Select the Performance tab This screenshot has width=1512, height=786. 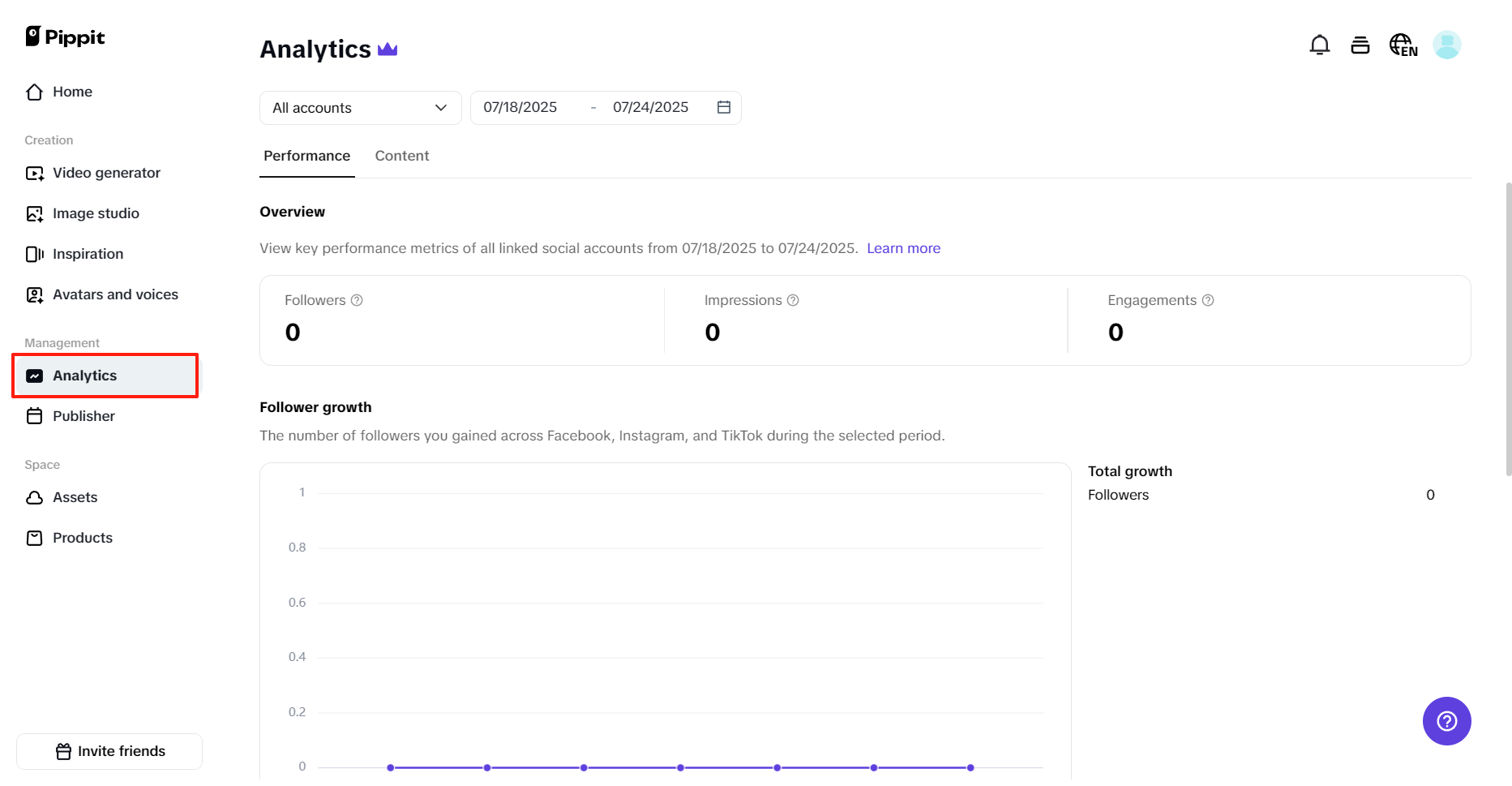(x=306, y=156)
